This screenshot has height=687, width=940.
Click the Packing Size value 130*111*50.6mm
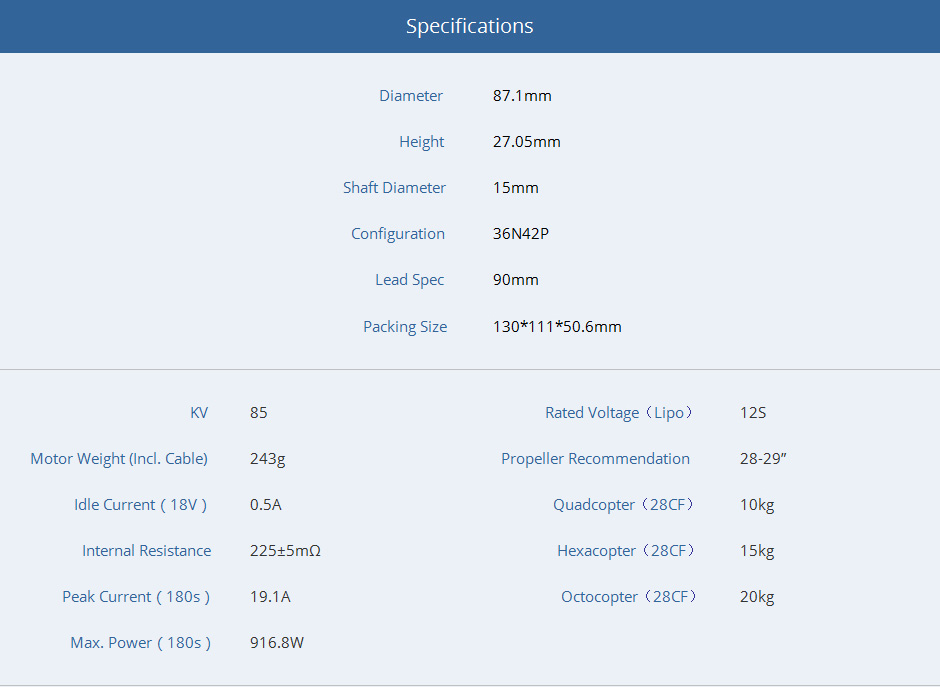click(x=557, y=327)
